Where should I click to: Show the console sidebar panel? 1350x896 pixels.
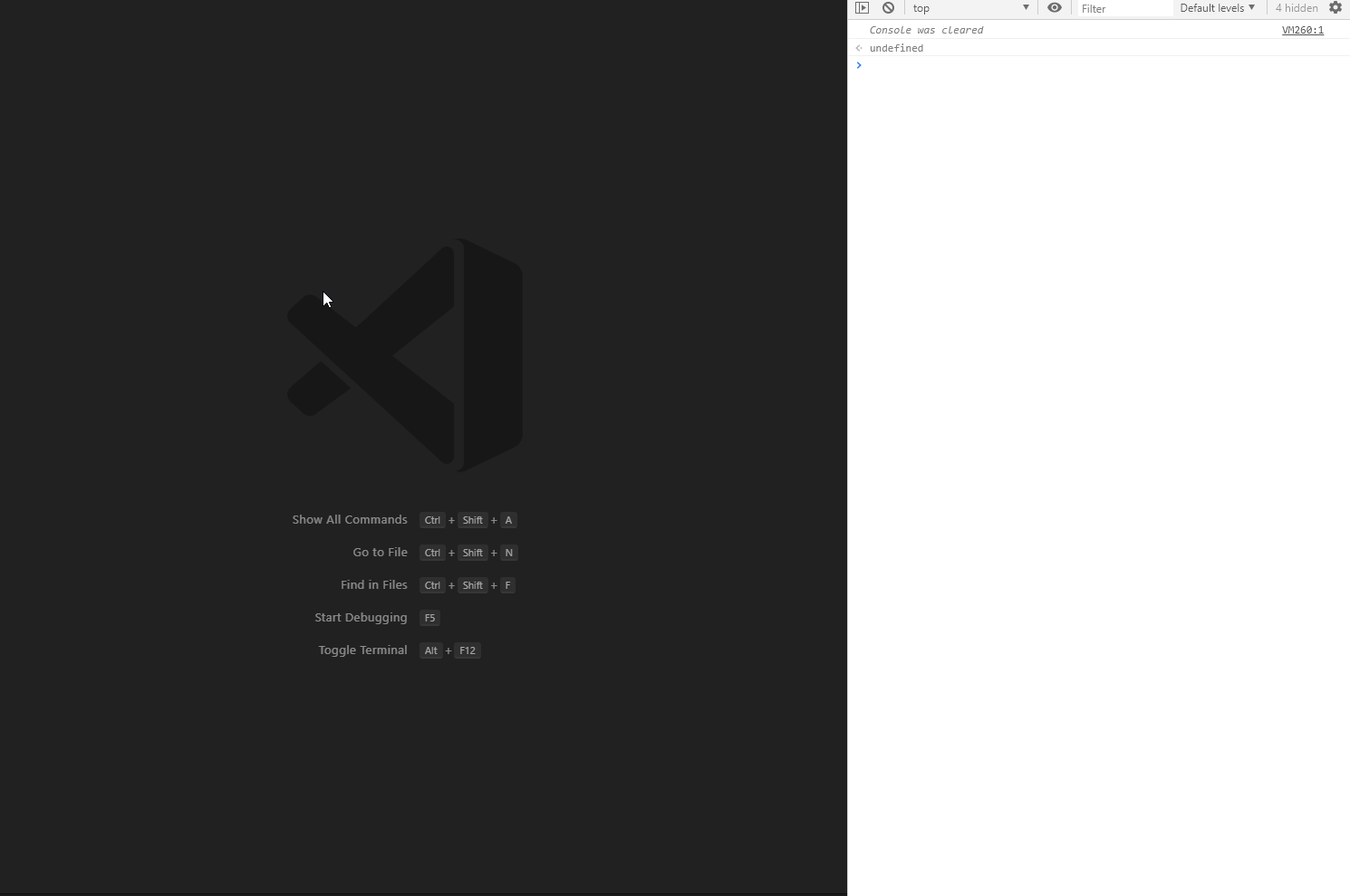(x=862, y=8)
